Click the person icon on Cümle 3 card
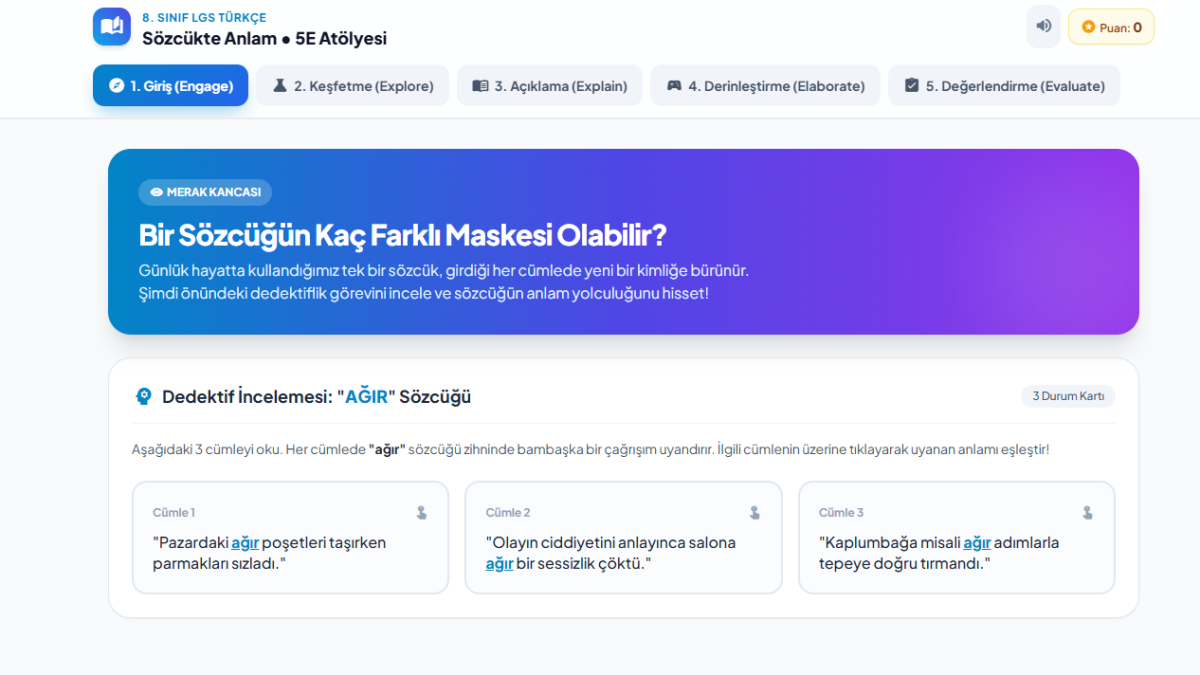The image size is (1200, 675). click(1087, 512)
